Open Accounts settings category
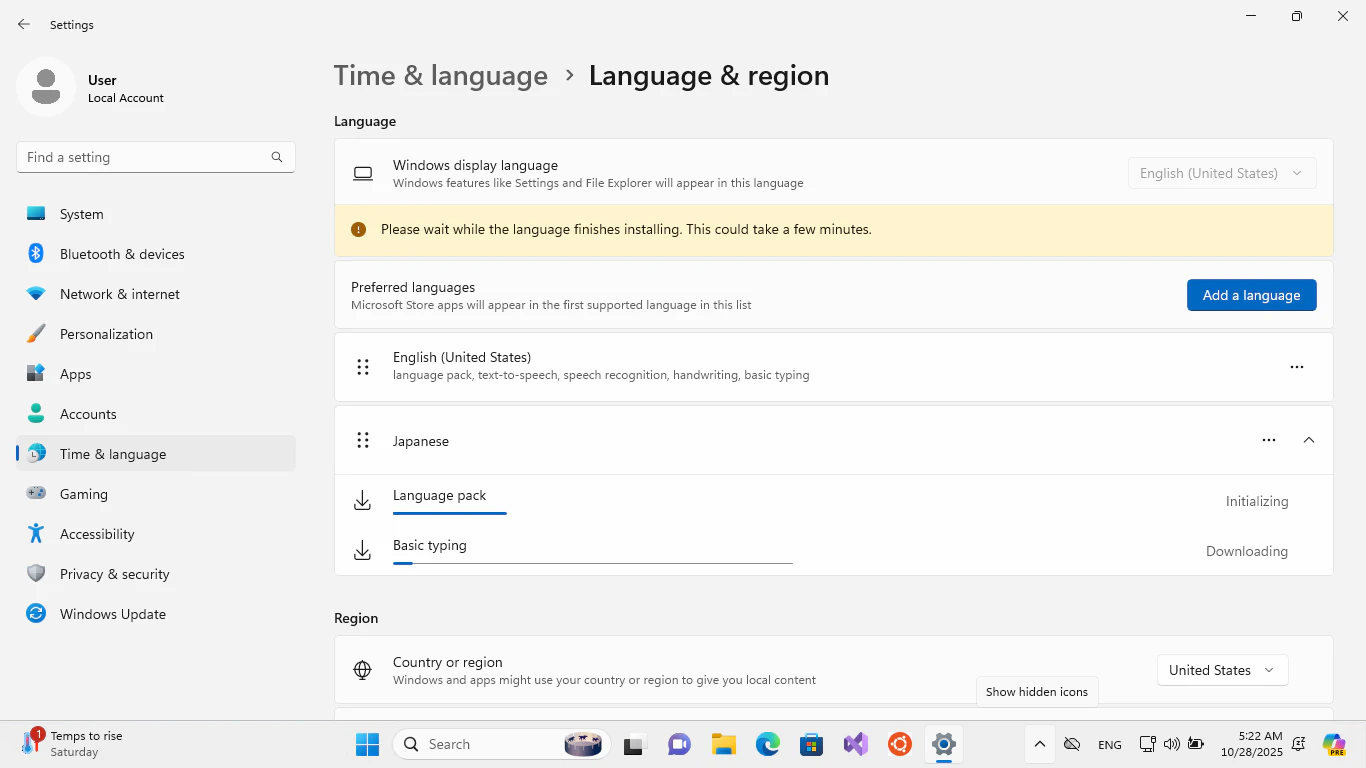 tap(156, 414)
